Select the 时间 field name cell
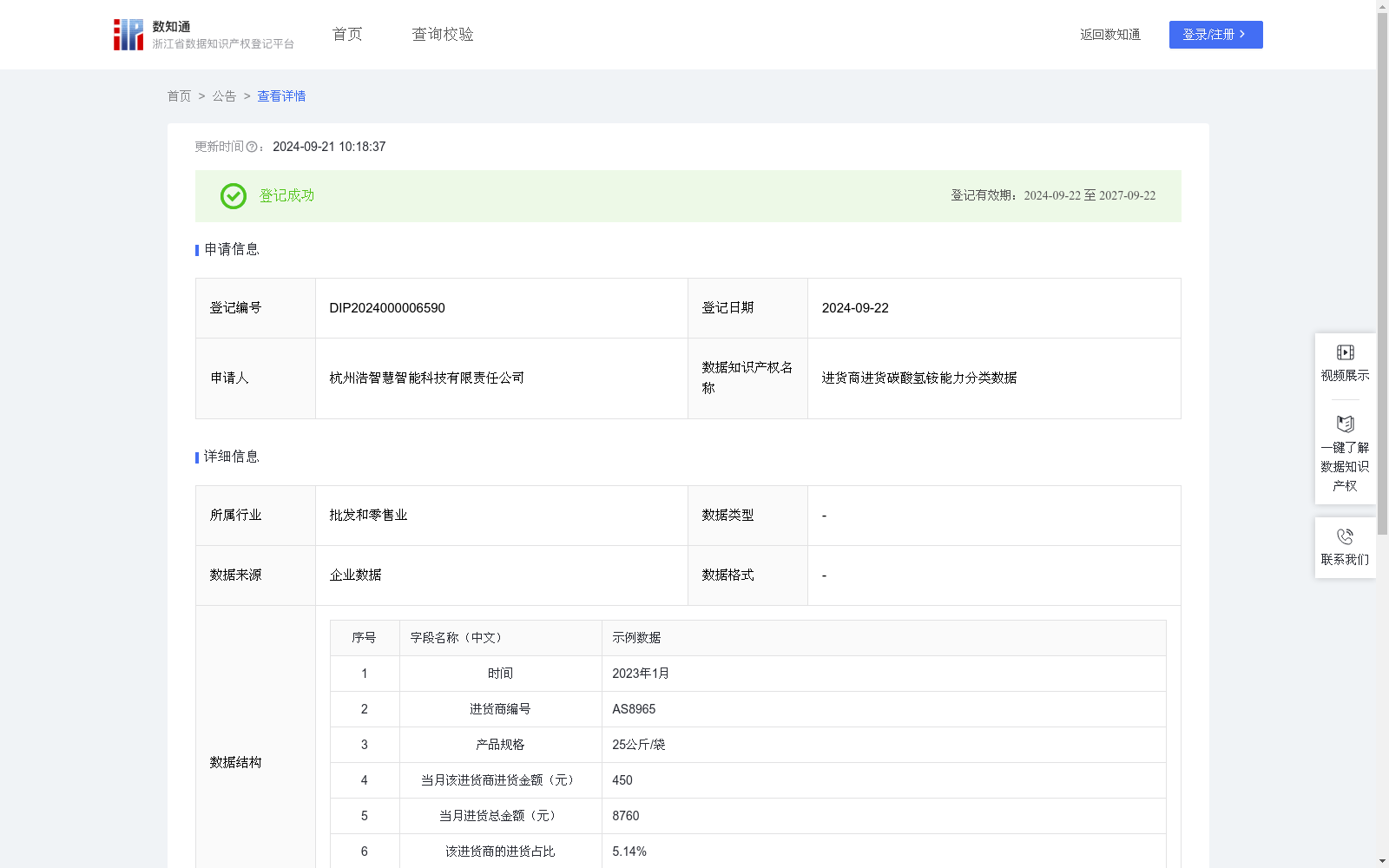This screenshot has width=1389, height=868. coord(500,674)
